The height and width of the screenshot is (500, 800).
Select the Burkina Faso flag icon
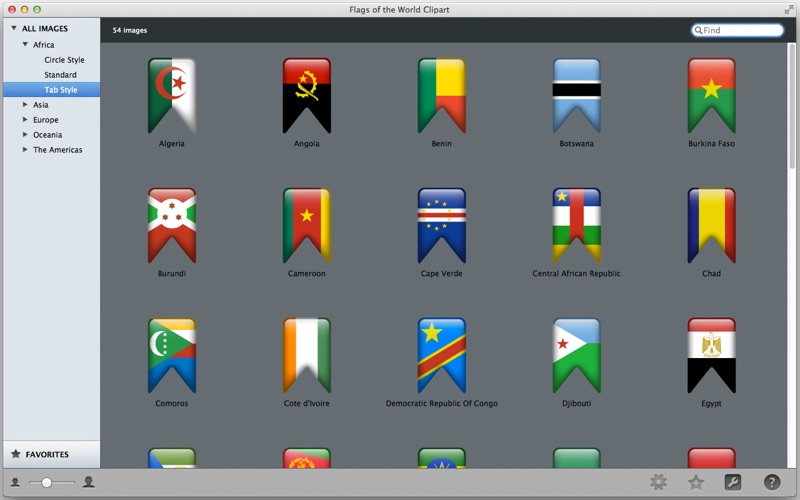711,96
